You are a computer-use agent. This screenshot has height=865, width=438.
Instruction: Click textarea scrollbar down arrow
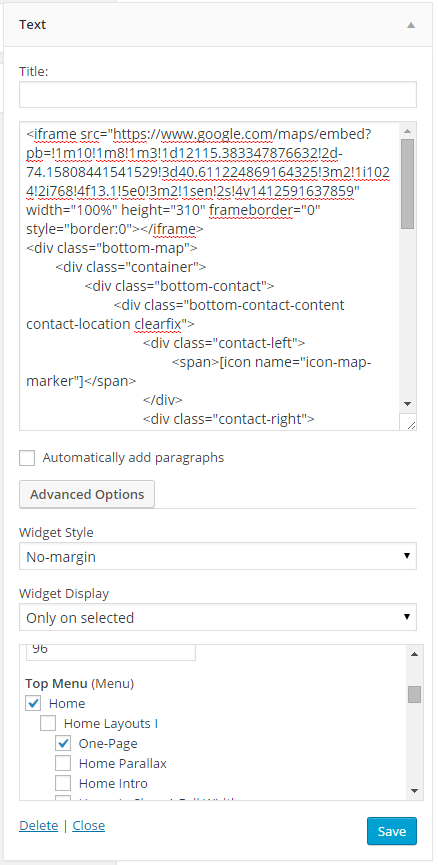point(408,403)
